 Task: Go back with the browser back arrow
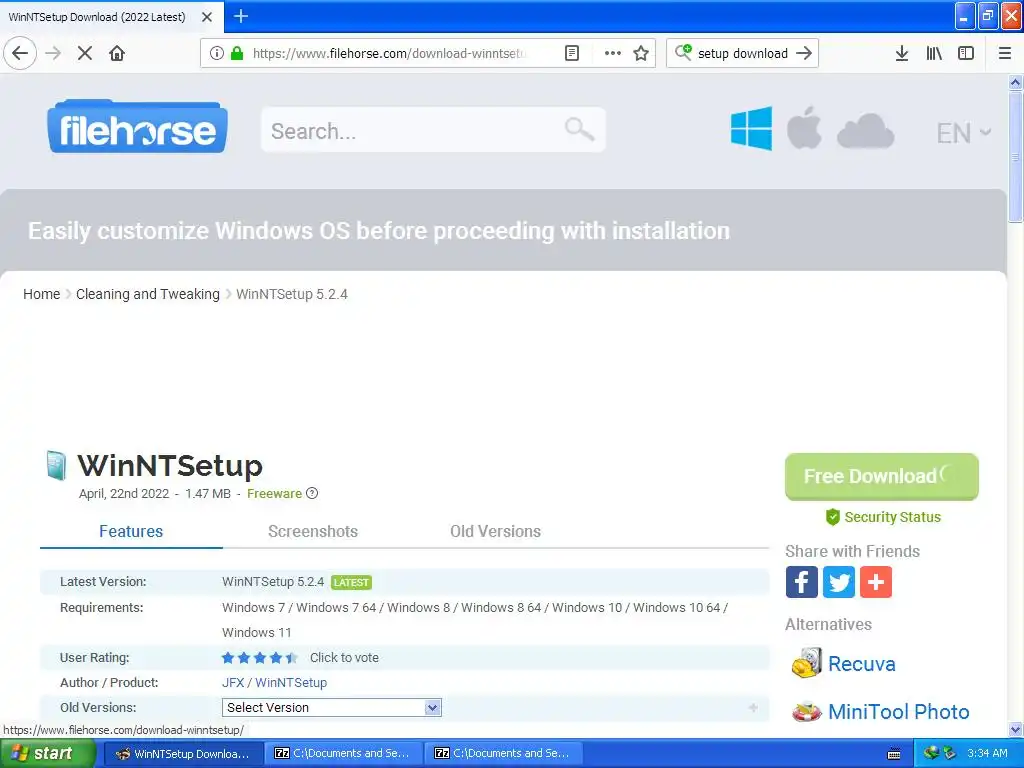(x=20, y=53)
